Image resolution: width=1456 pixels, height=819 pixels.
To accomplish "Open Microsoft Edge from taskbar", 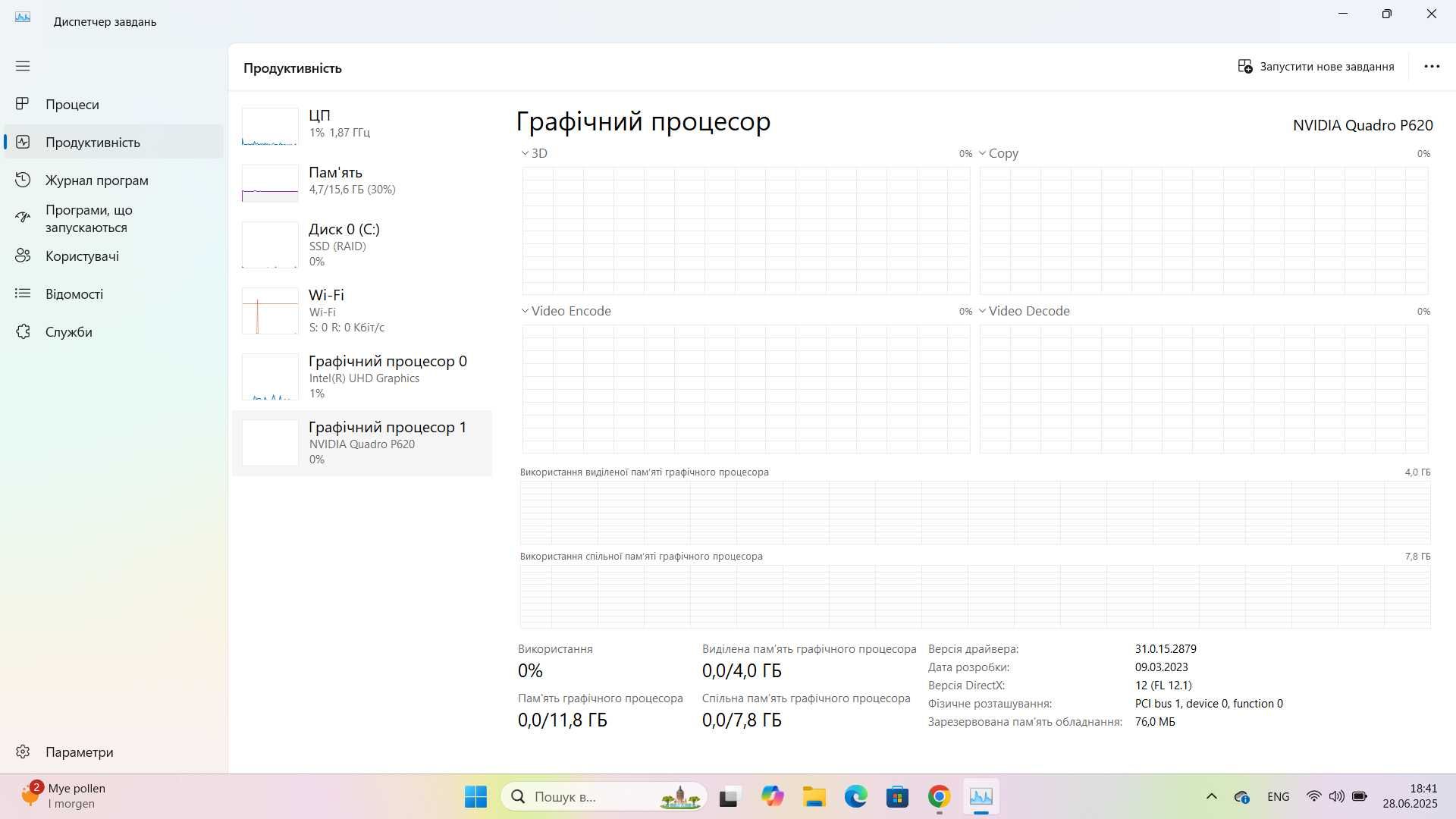I will point(856,797).
